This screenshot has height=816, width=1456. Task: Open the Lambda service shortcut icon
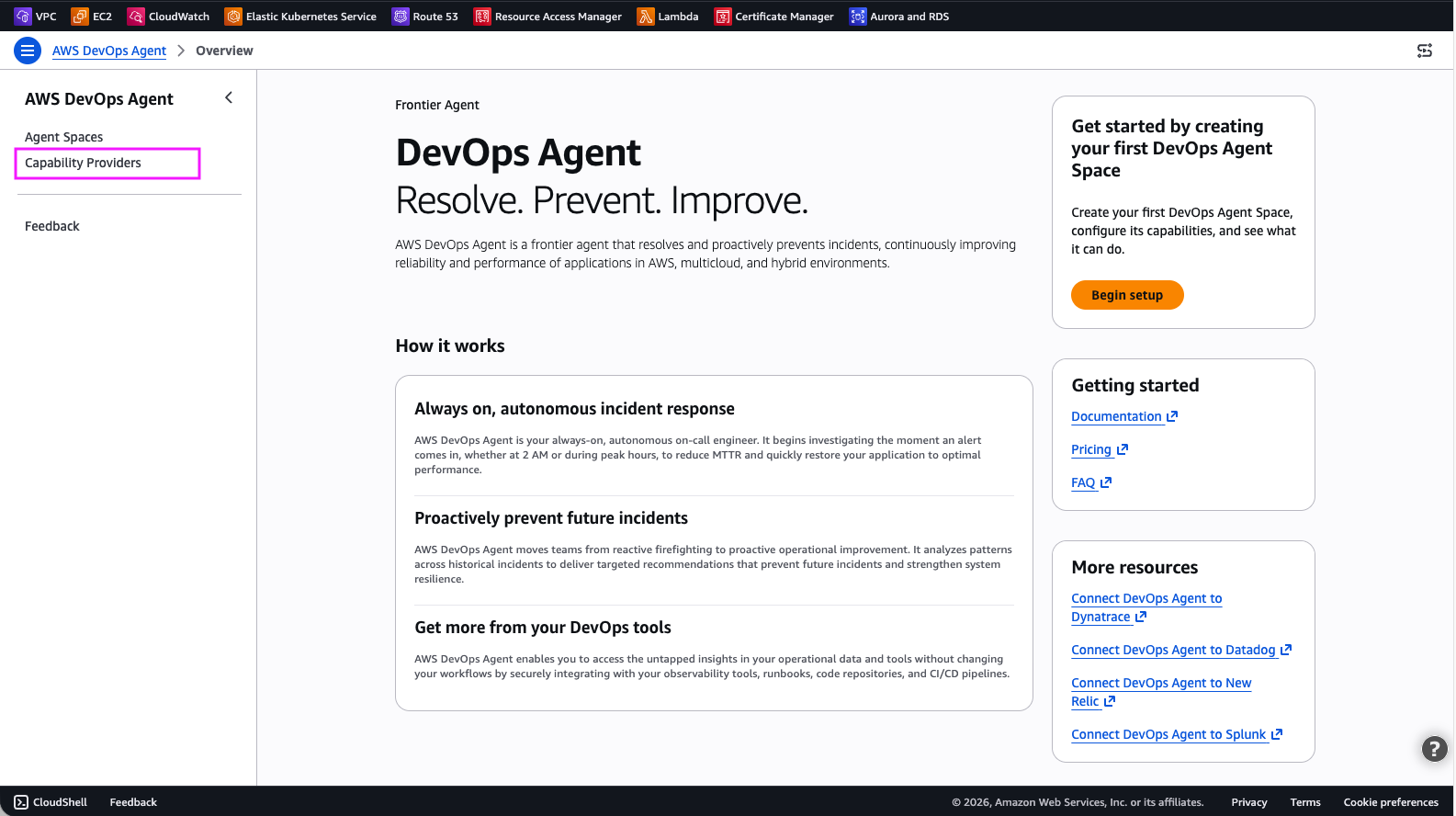tap(646, 17)
